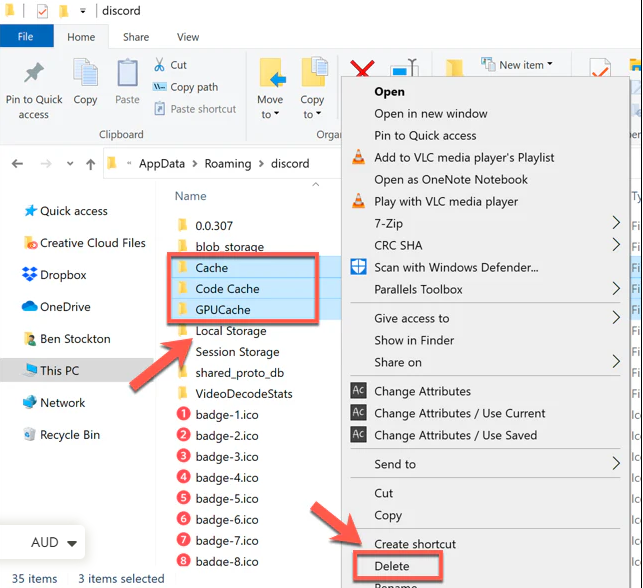The image size is (643, 588).
Task: Select the VideoDecodeStats folder
Action: tap(235, 394)
